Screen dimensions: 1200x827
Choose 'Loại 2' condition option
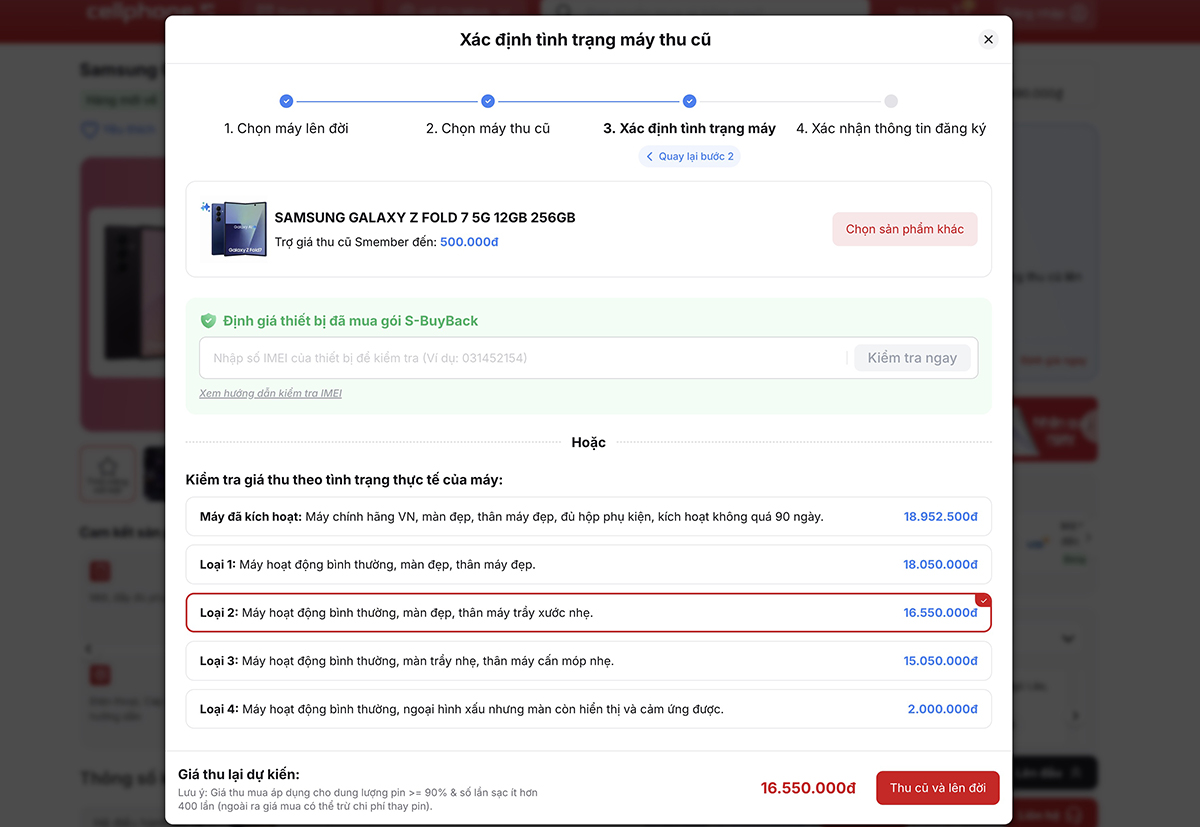588,613
